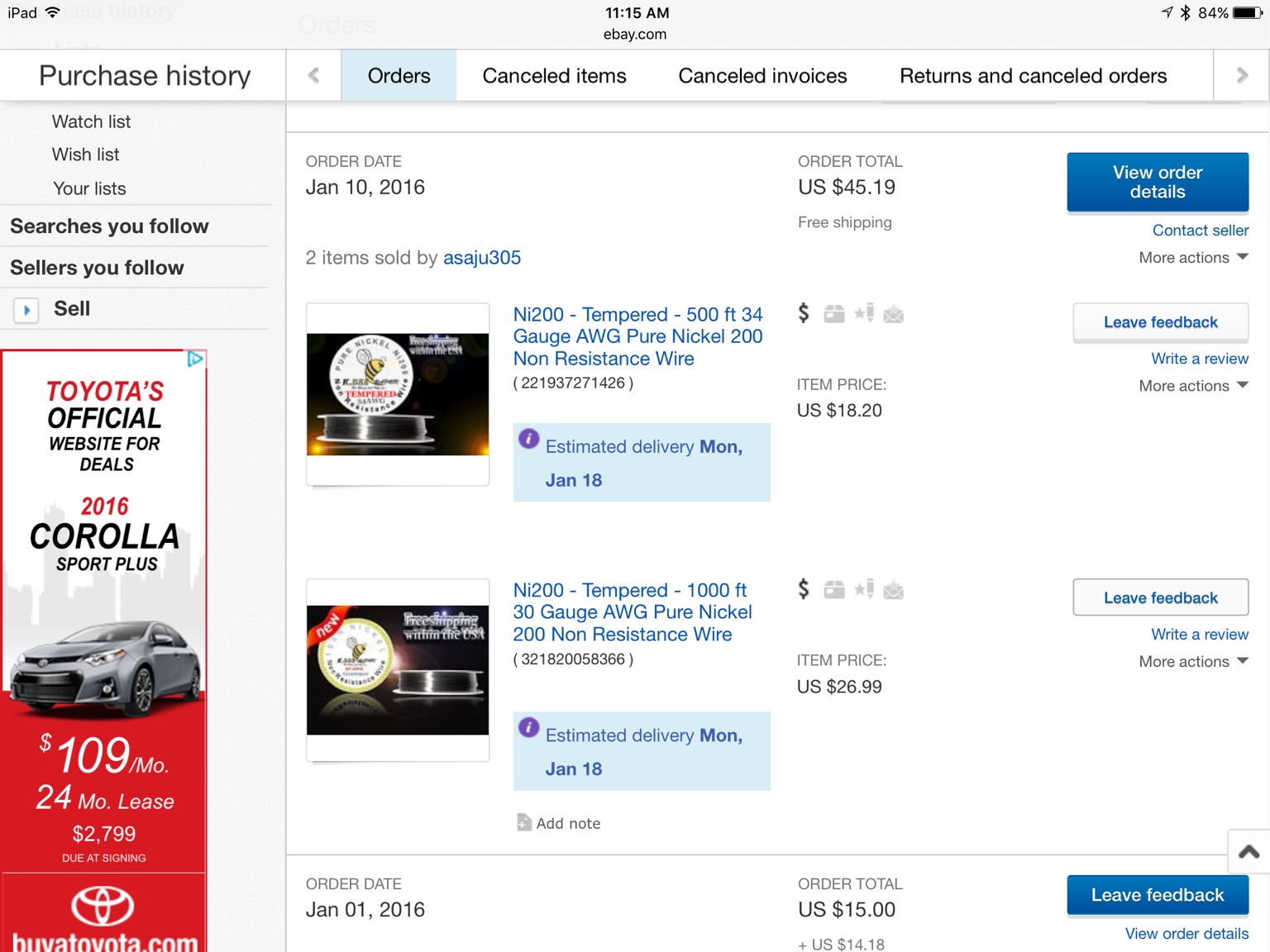Click the message envelope icon for the 1000 ft wire
Viewport: 1270px width, 952px height.
(x=894, y=590)
